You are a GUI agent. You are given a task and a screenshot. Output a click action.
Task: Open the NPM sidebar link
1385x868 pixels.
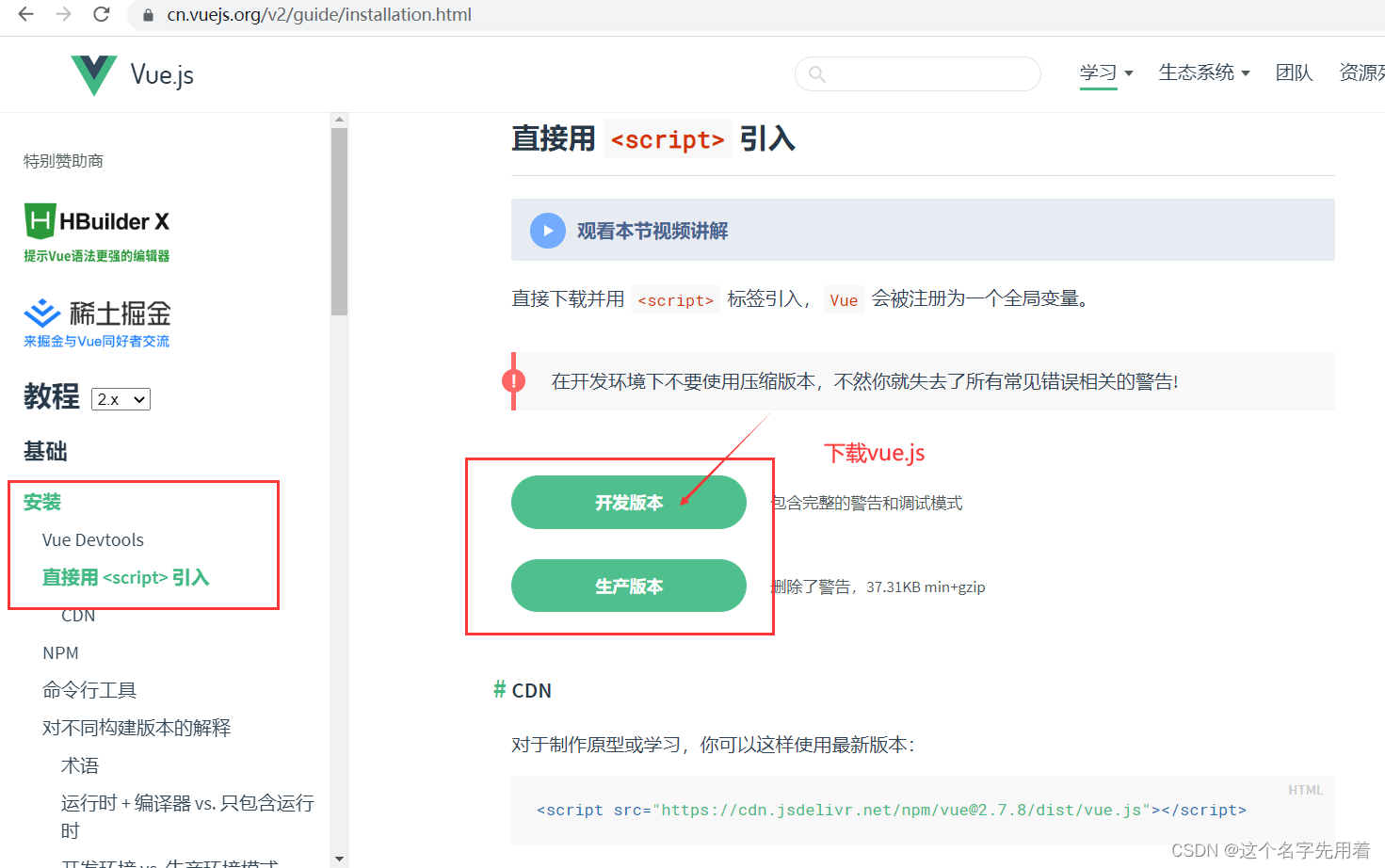coord(60,652)
